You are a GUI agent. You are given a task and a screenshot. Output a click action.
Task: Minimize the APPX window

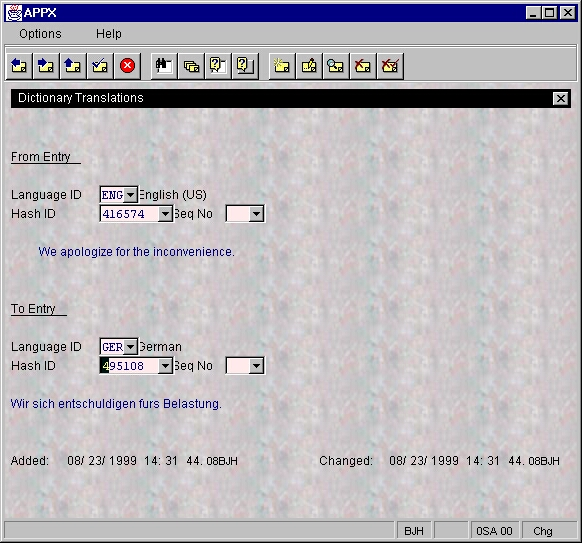pyautogui.click(x=533, y=13)
